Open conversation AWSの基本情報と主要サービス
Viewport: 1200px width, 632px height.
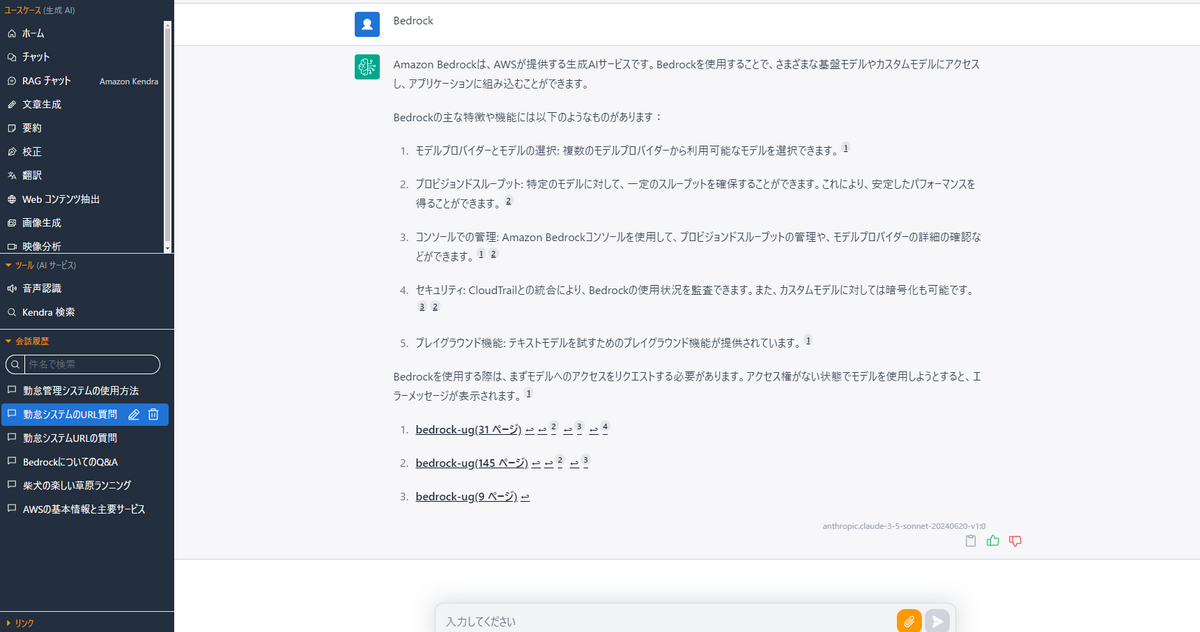point(86,509)
